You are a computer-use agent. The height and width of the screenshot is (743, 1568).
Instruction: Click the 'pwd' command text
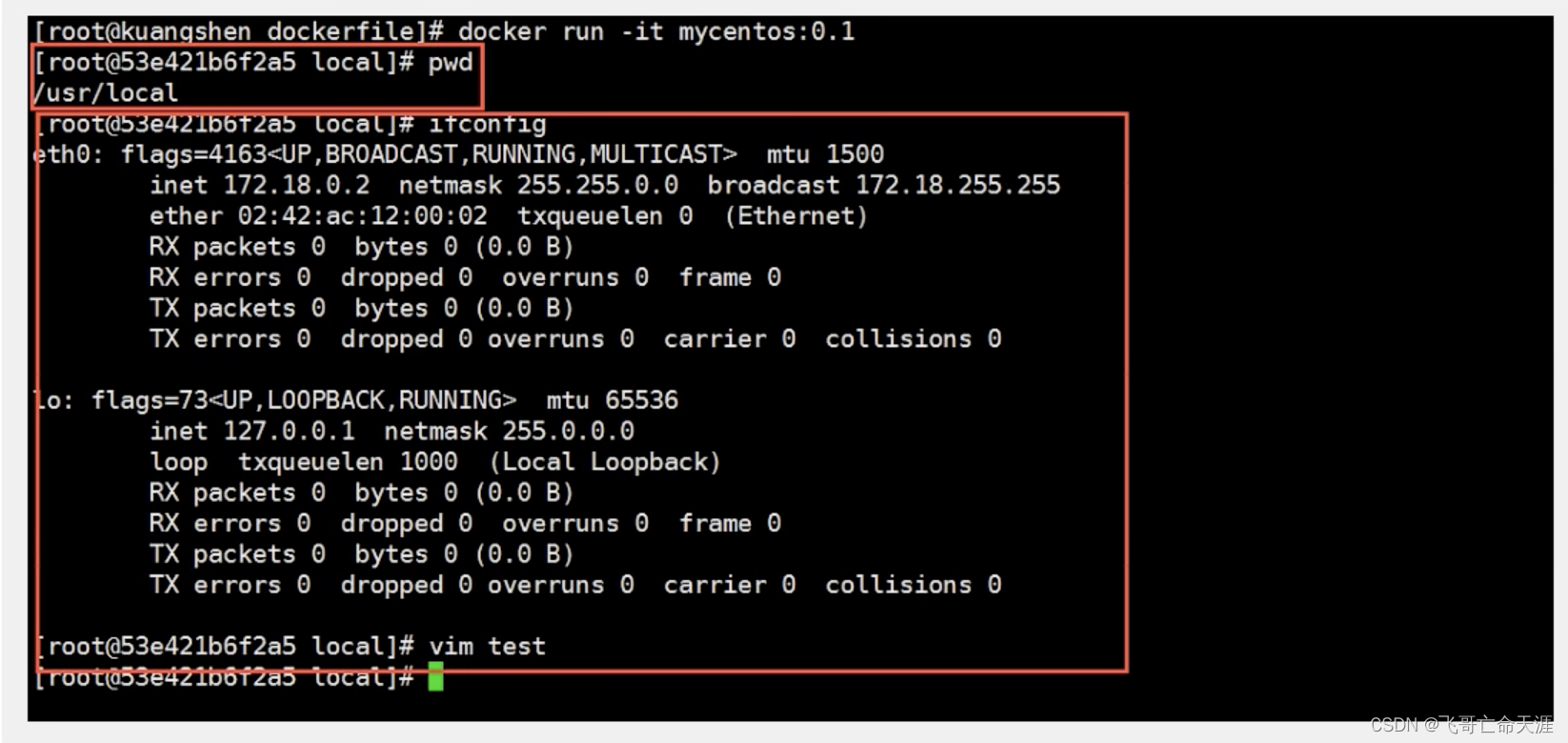[x=451, y=64]
